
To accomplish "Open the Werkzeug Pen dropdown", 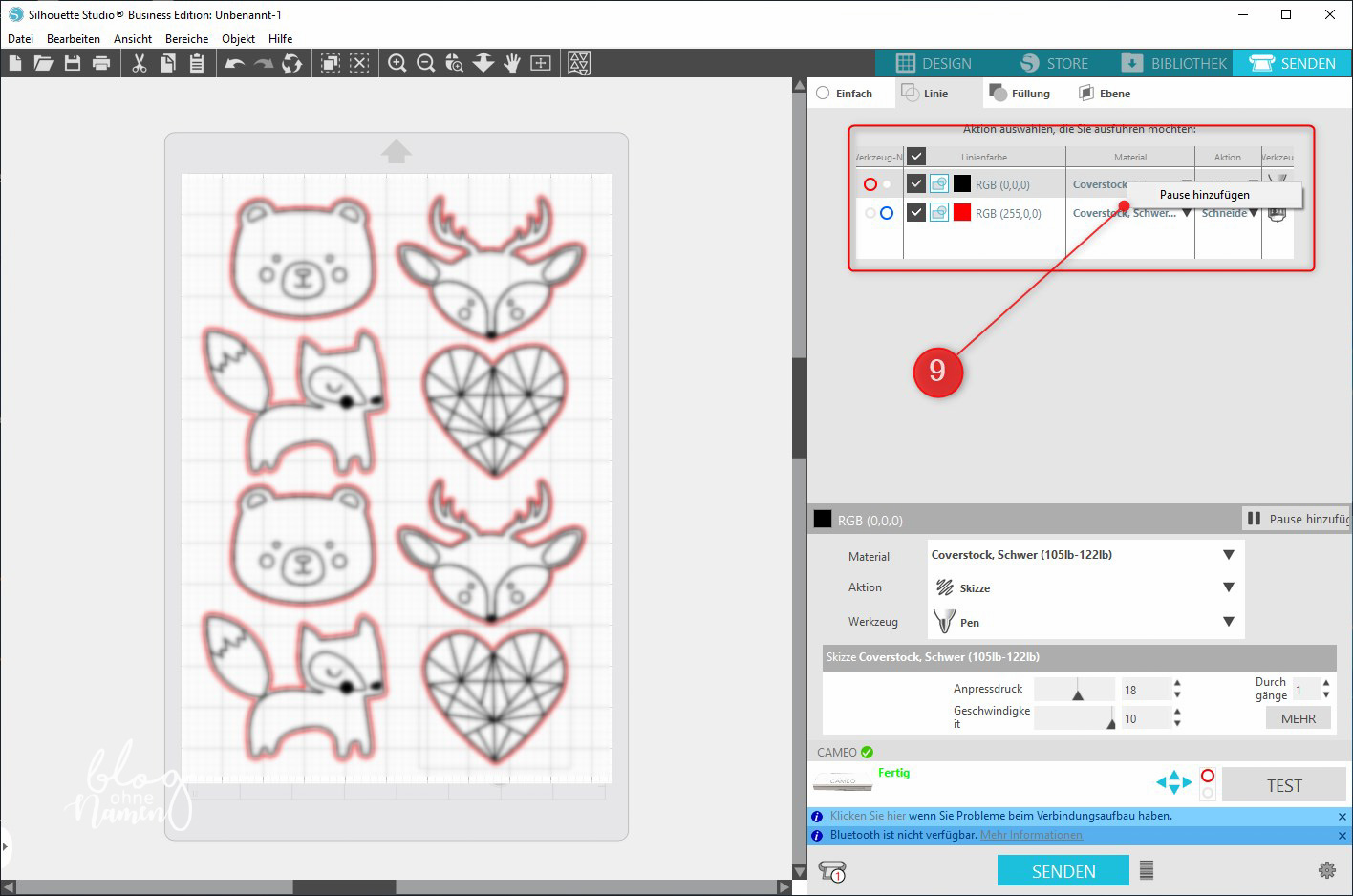I will (1228, 622).
